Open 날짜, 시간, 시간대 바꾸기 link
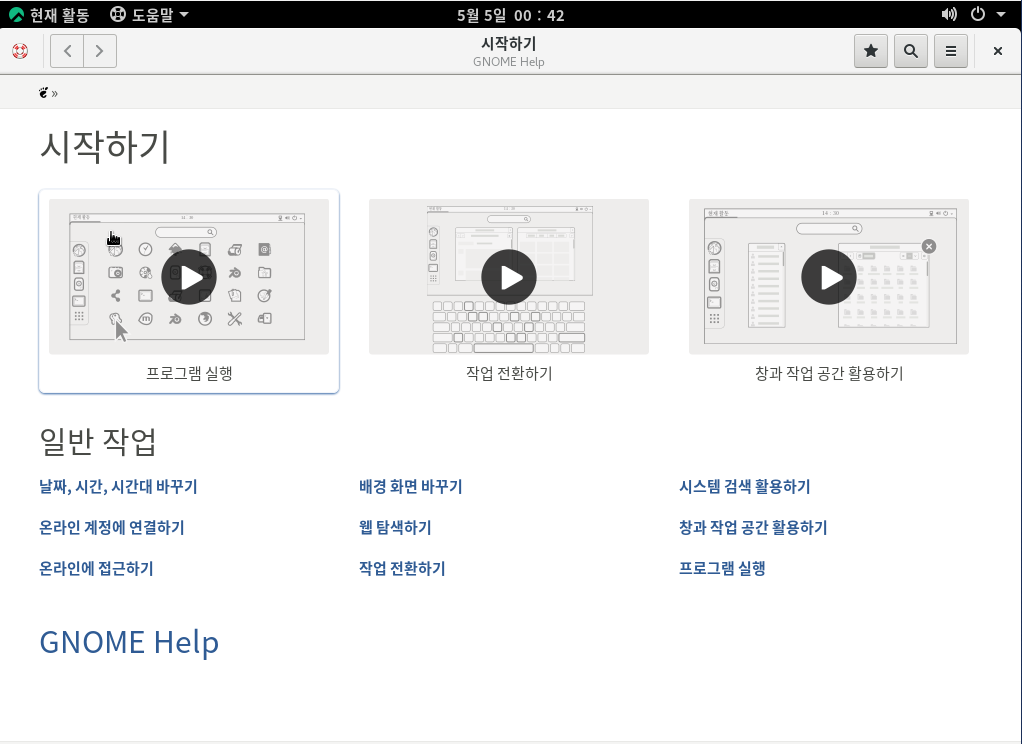 [x=118, y=486]
